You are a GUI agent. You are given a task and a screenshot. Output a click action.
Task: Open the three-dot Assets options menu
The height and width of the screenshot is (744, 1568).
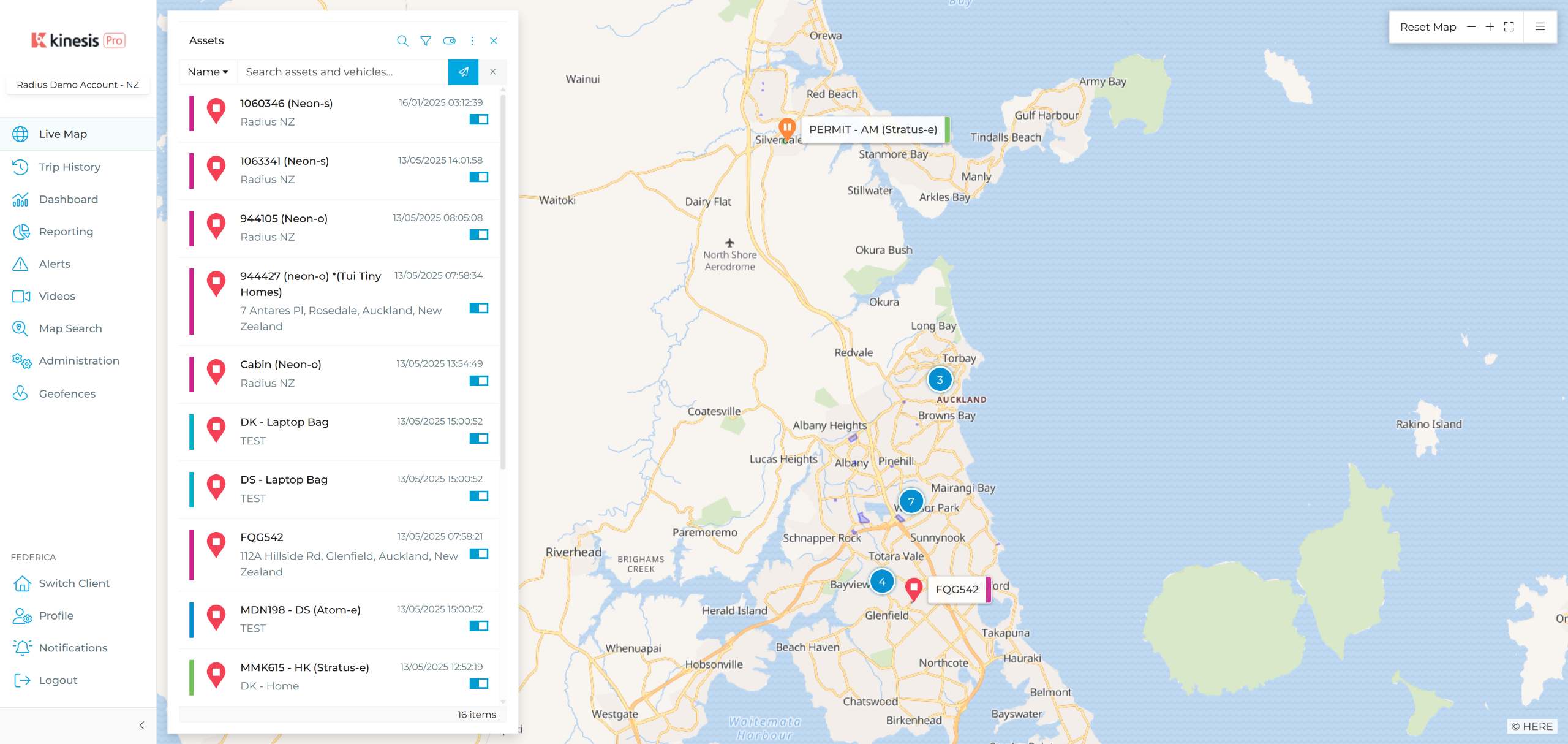472,40
